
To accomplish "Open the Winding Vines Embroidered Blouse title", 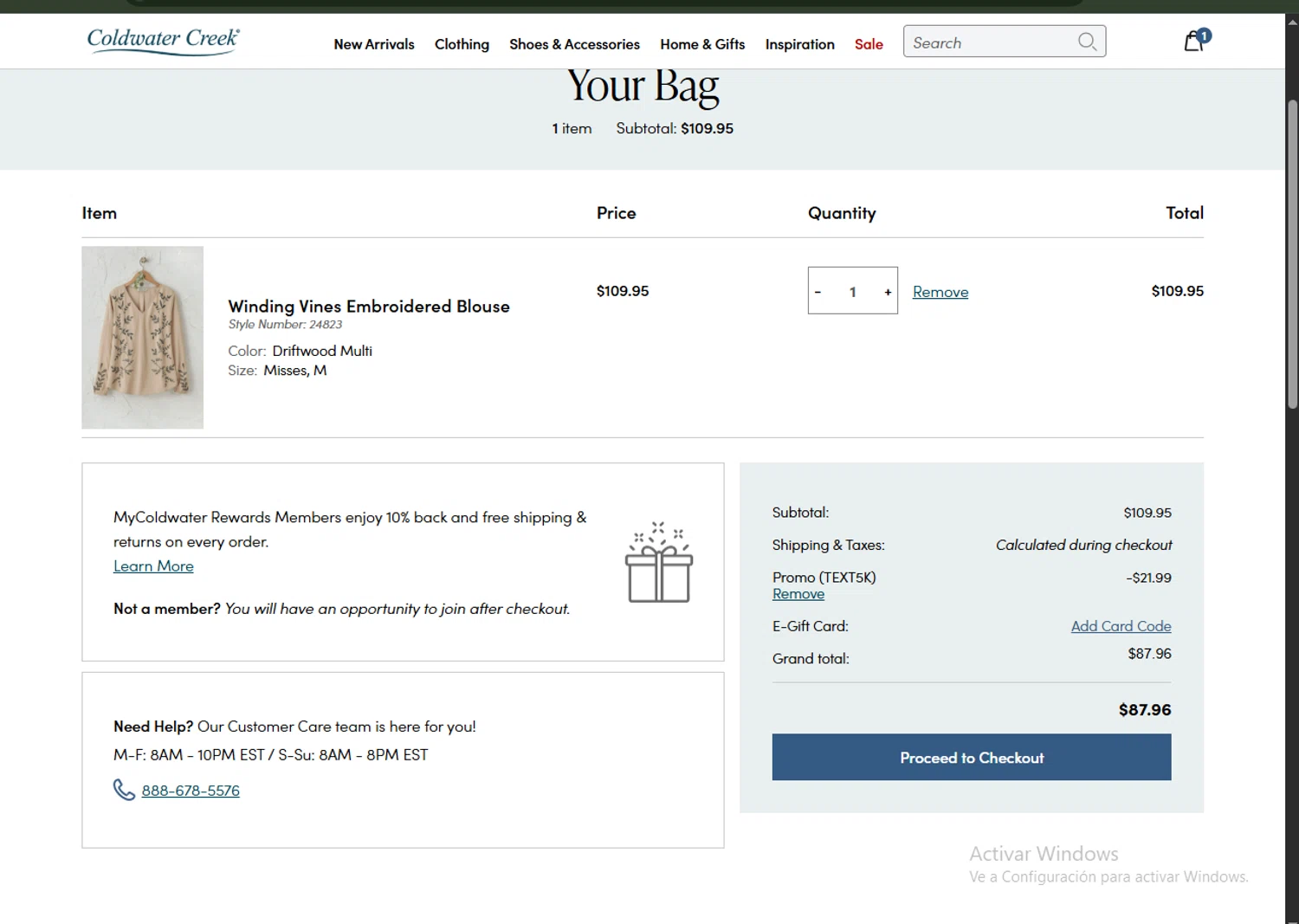I will click(x=369, y=307).
